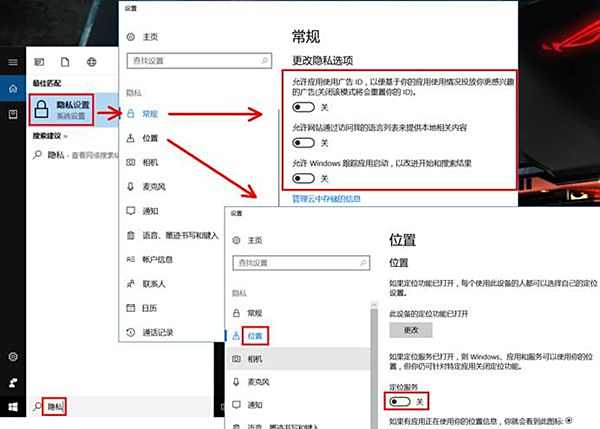Click the lock icon beside 常规
Viewport: 600px width, 429px height.
pyautogui.click(x=130, y=113)
